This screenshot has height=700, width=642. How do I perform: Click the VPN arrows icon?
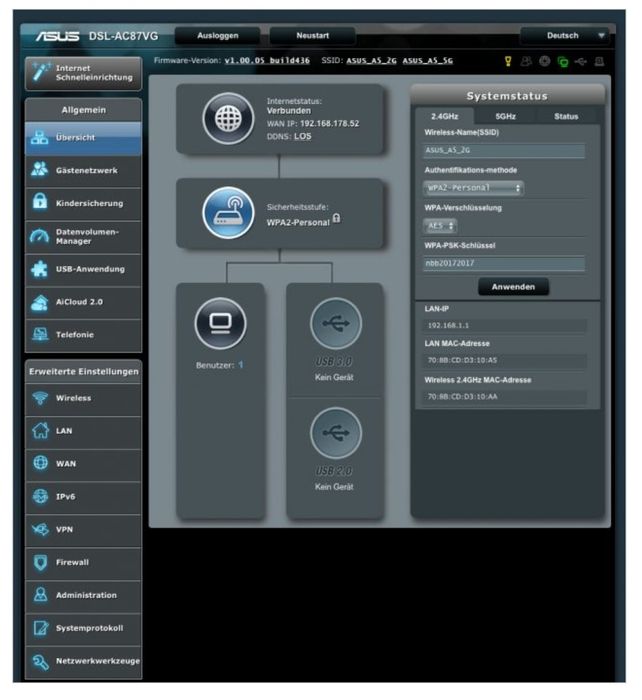tap(40, 529)
